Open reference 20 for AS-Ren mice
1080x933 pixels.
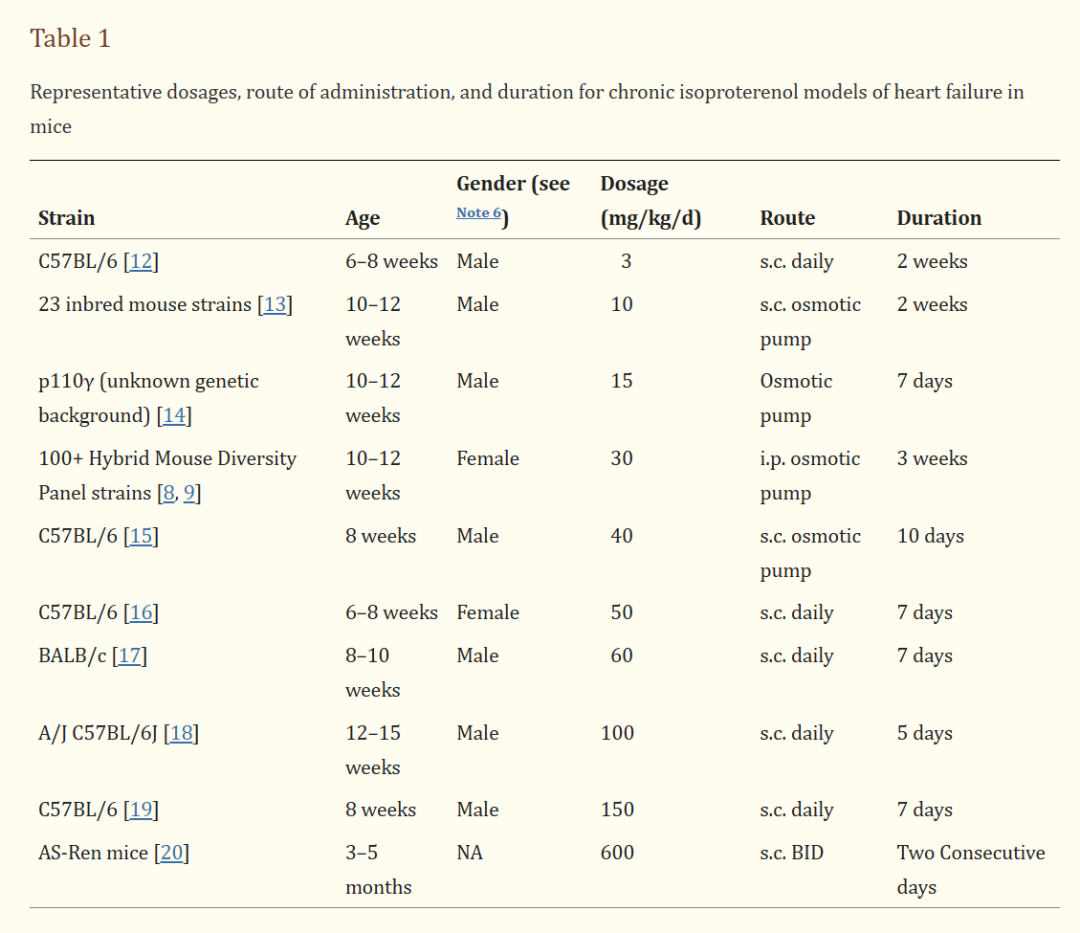(x=172, y=853)
